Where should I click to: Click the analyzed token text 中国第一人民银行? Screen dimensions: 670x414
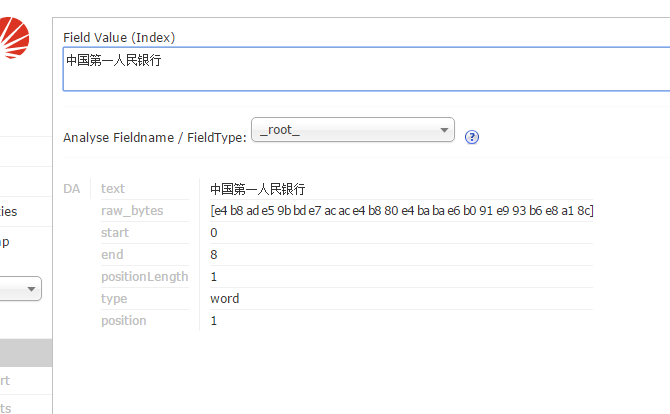coord(258,189)
